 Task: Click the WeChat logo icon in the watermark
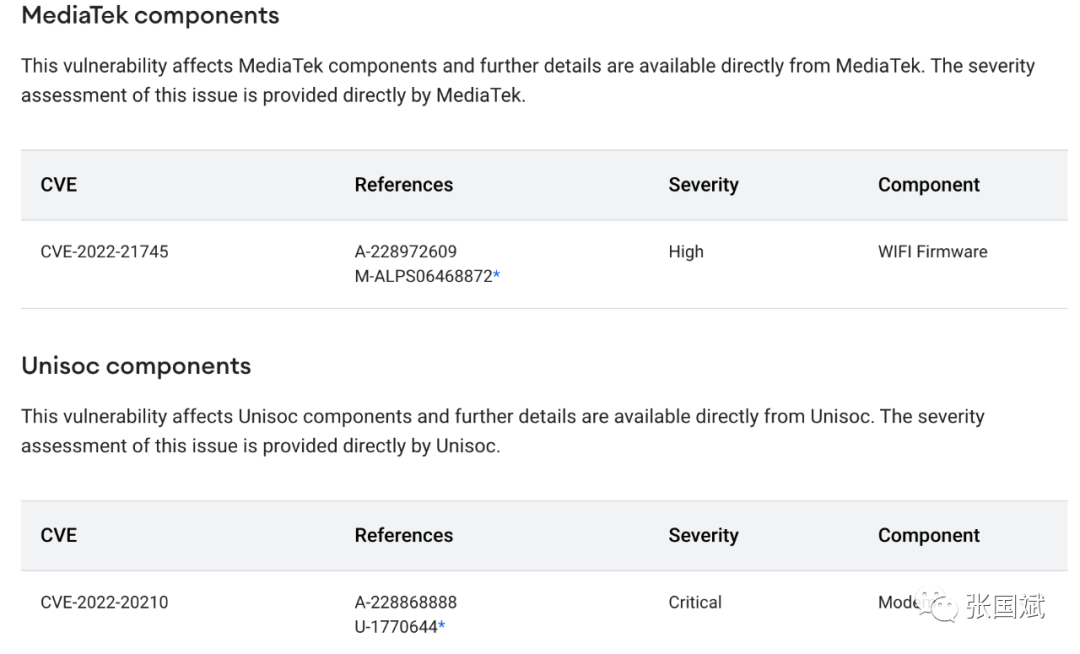pos(940,605)
